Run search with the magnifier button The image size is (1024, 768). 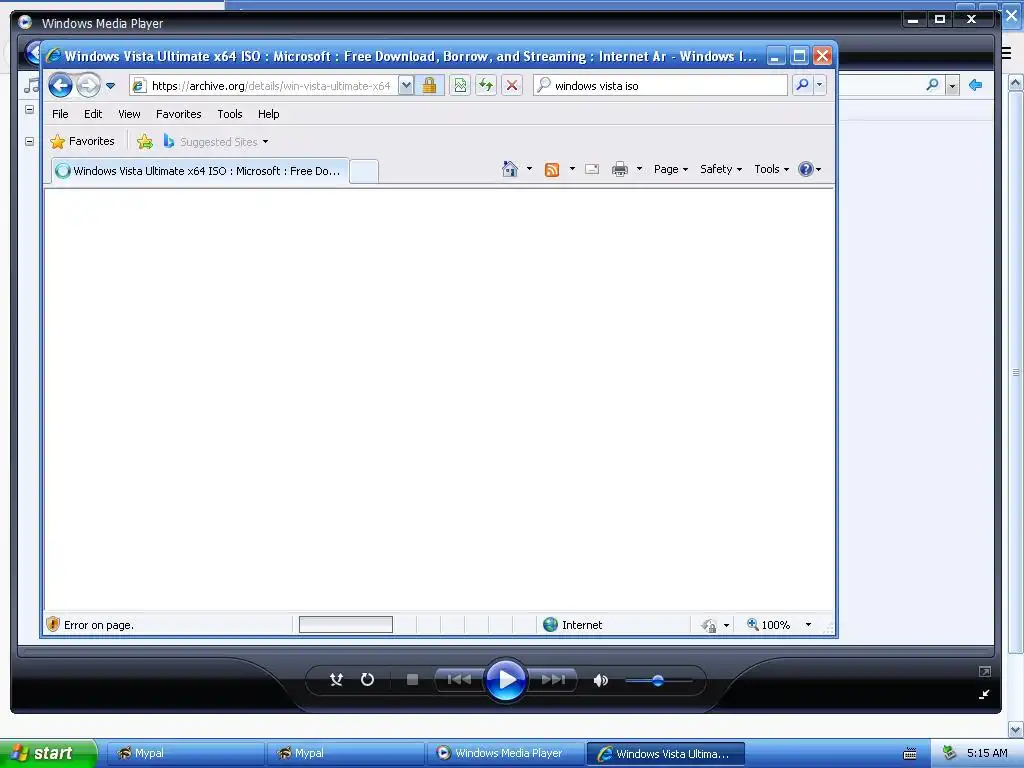803,86
